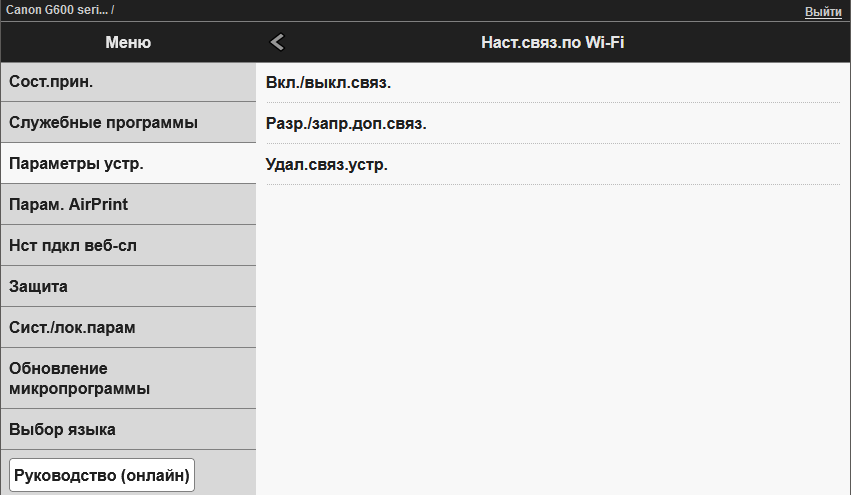
Task: Select Разр./запр.доп.связ. in the list
Action: (x=552, y=124)
